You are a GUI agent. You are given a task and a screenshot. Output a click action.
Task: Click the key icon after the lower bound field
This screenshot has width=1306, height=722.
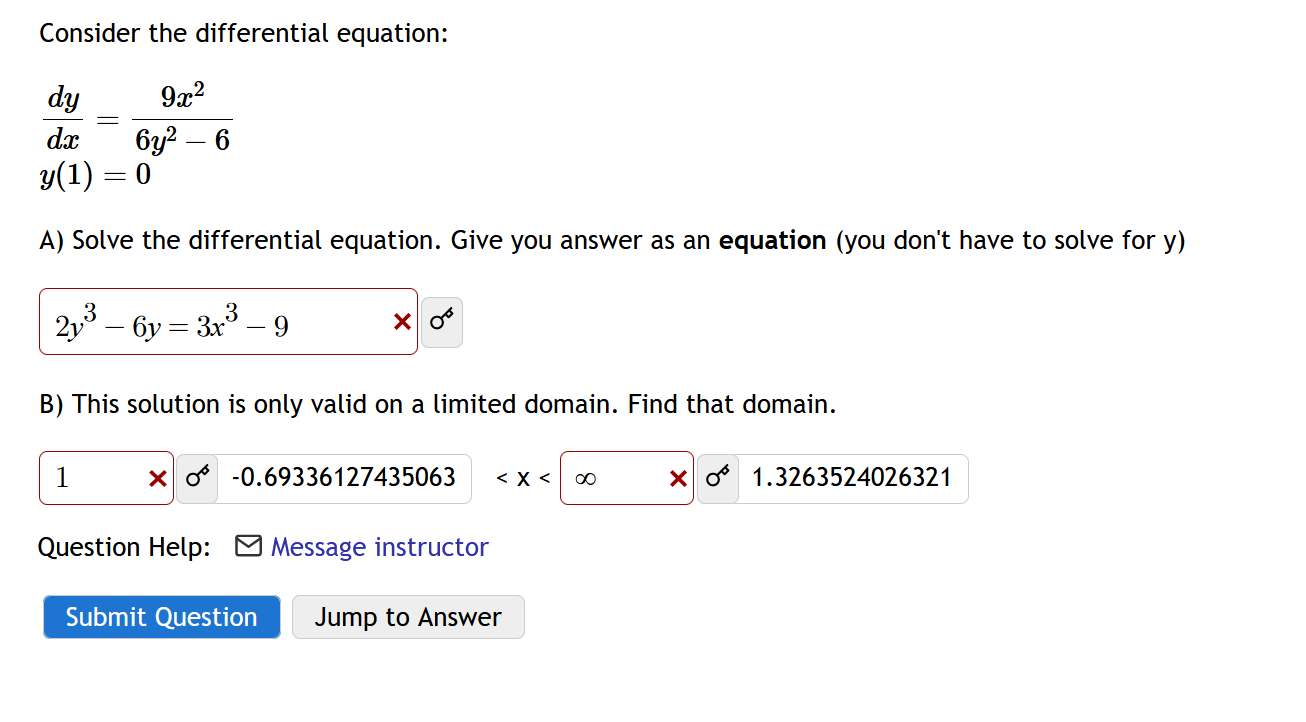coord(196,478)
